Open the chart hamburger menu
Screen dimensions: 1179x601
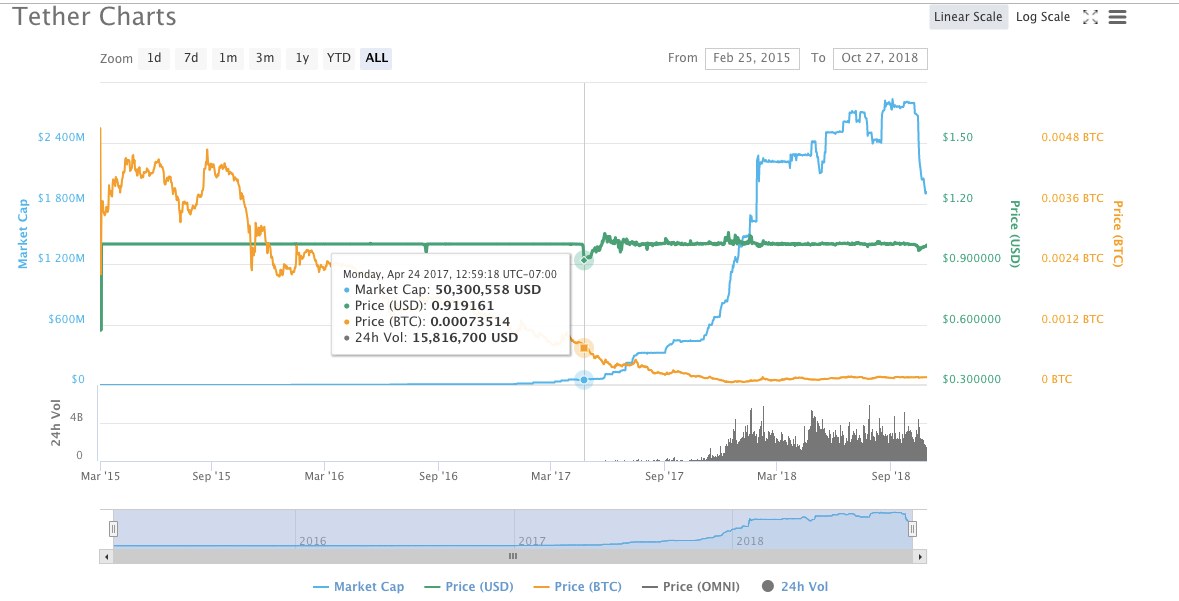(1118, 17)
